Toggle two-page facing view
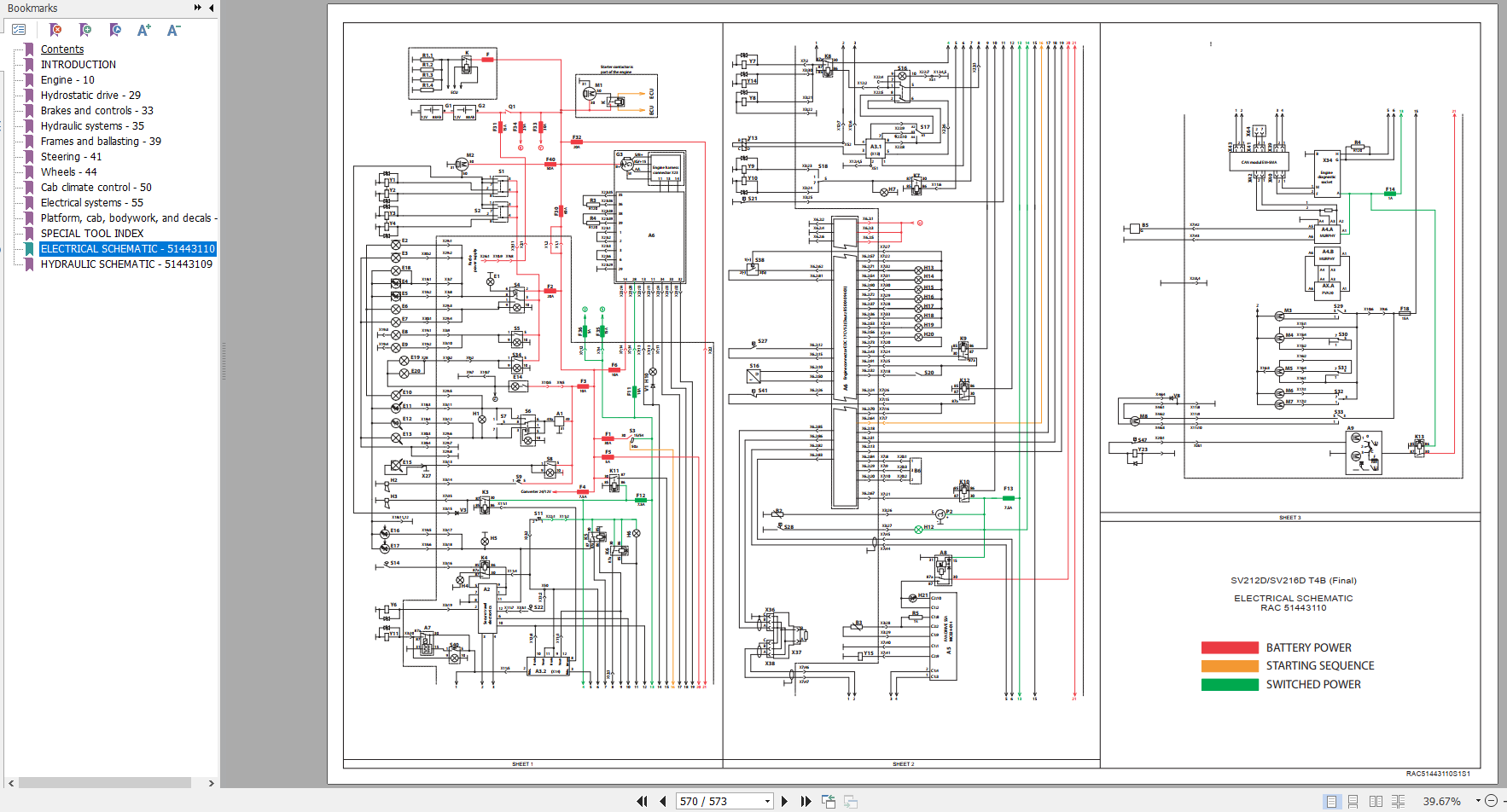Viewport: 1507px width, 812px height. click(1376, 801)
